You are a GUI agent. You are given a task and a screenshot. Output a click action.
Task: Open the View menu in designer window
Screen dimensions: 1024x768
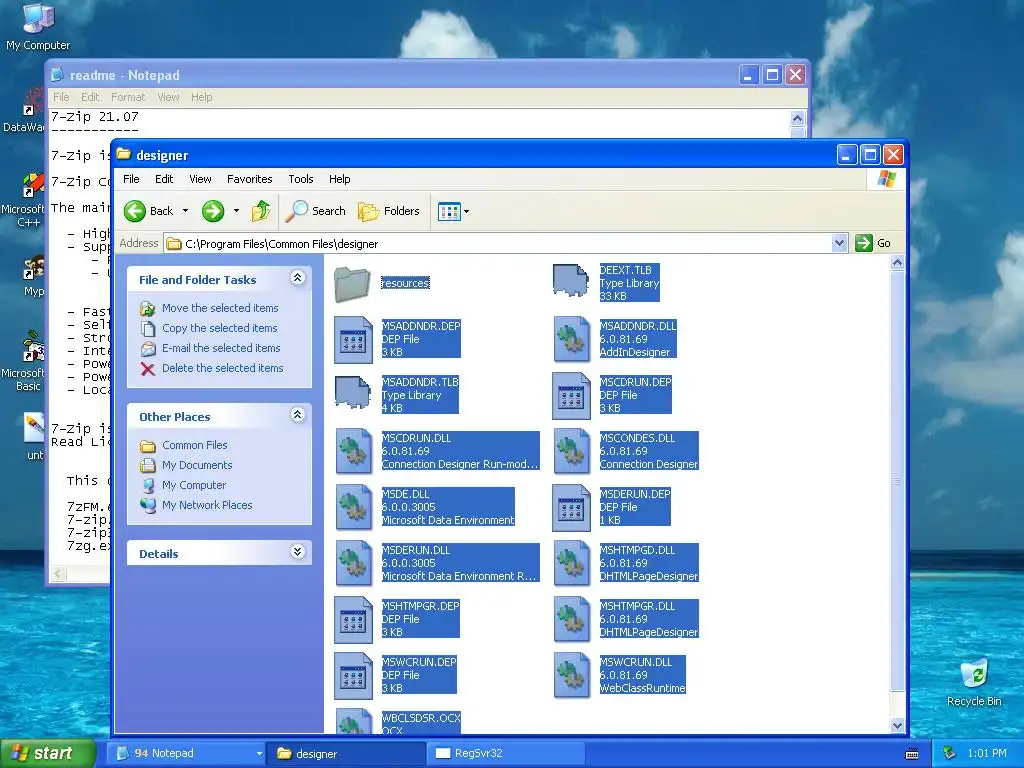(200, 179)
